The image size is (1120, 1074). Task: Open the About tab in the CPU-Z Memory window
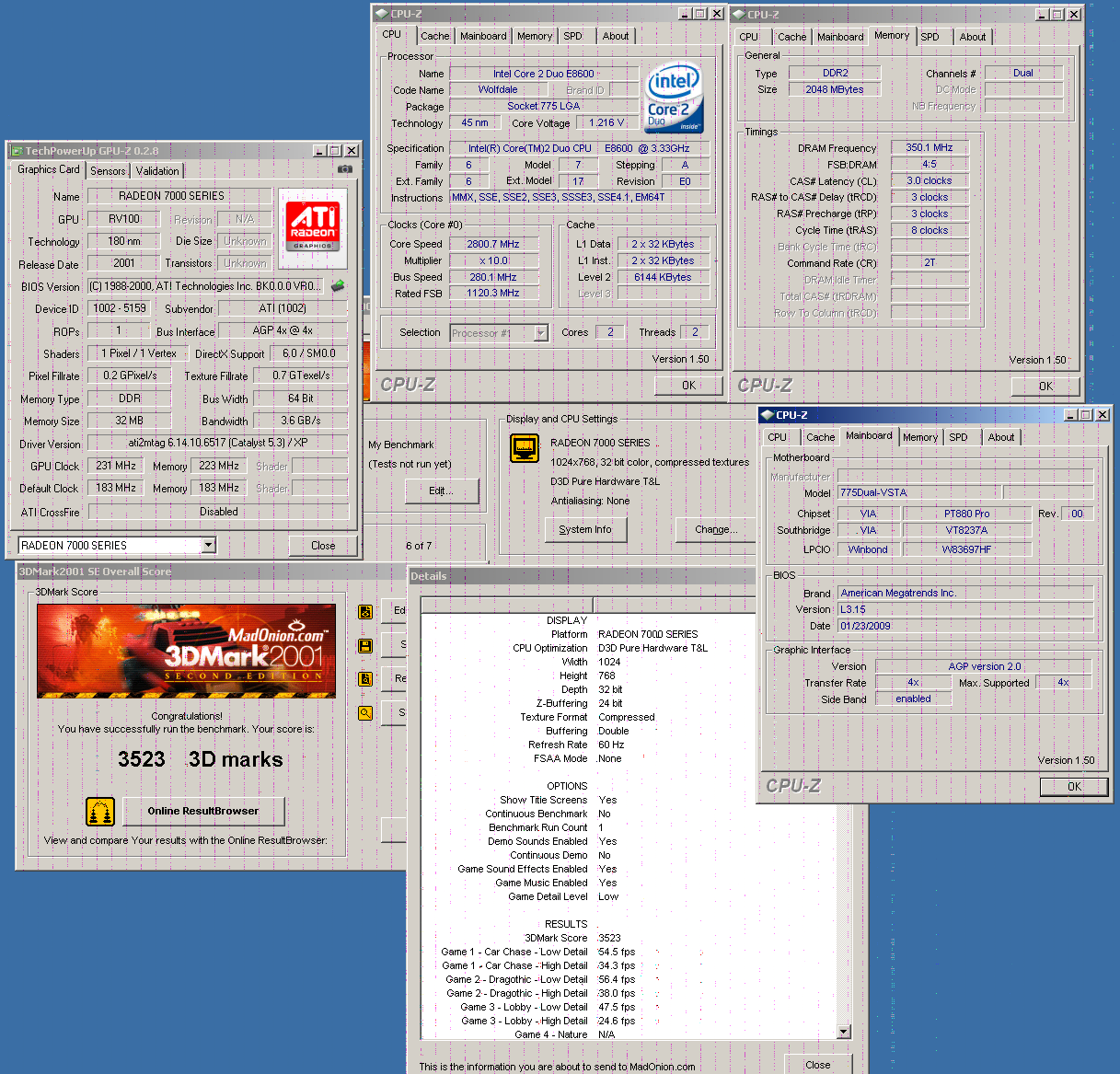click(973, 37)
